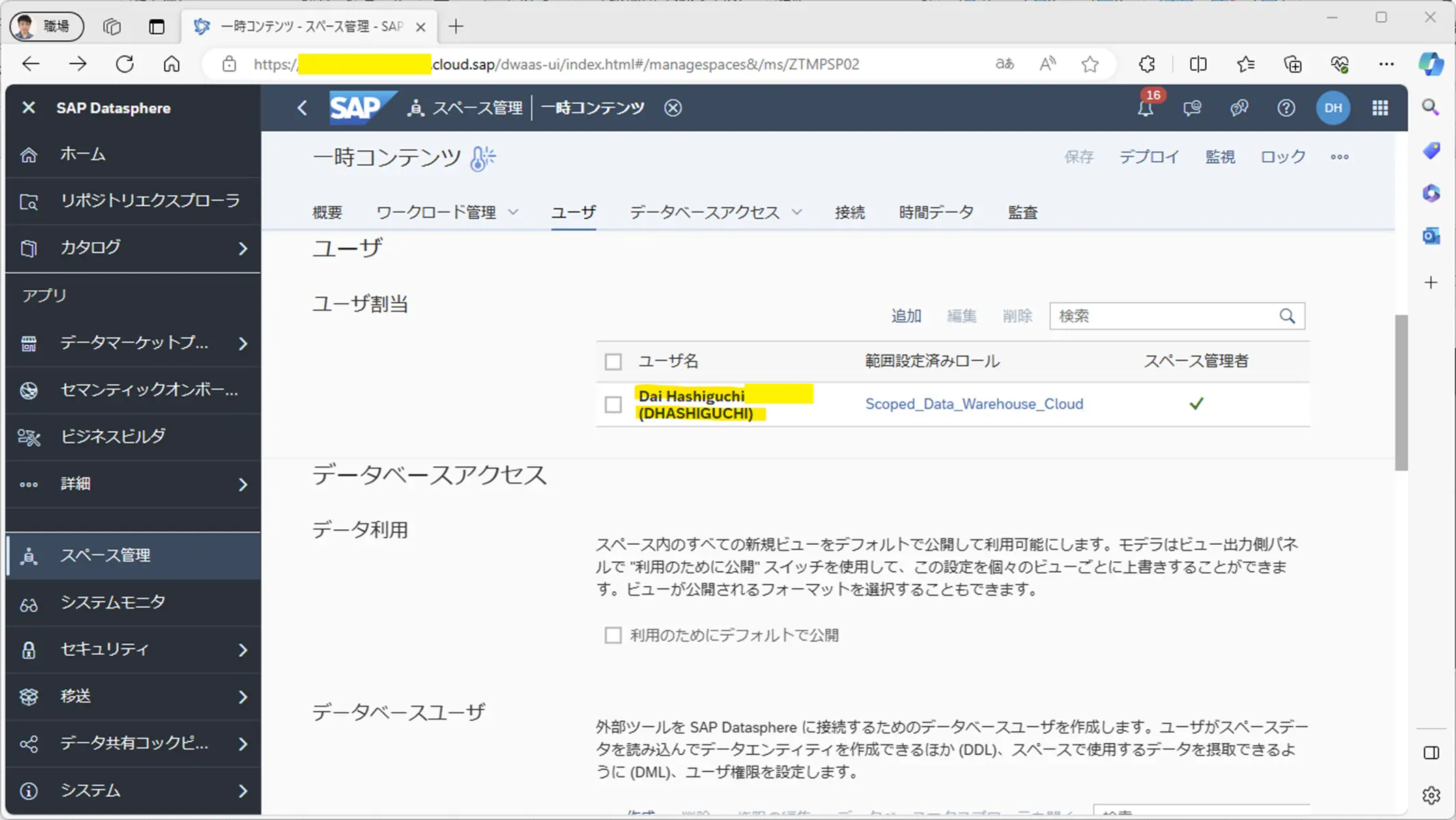The image size is (1456, 820).
Task: Open the notification speaker icon in header
Action: pos(1239,108)
